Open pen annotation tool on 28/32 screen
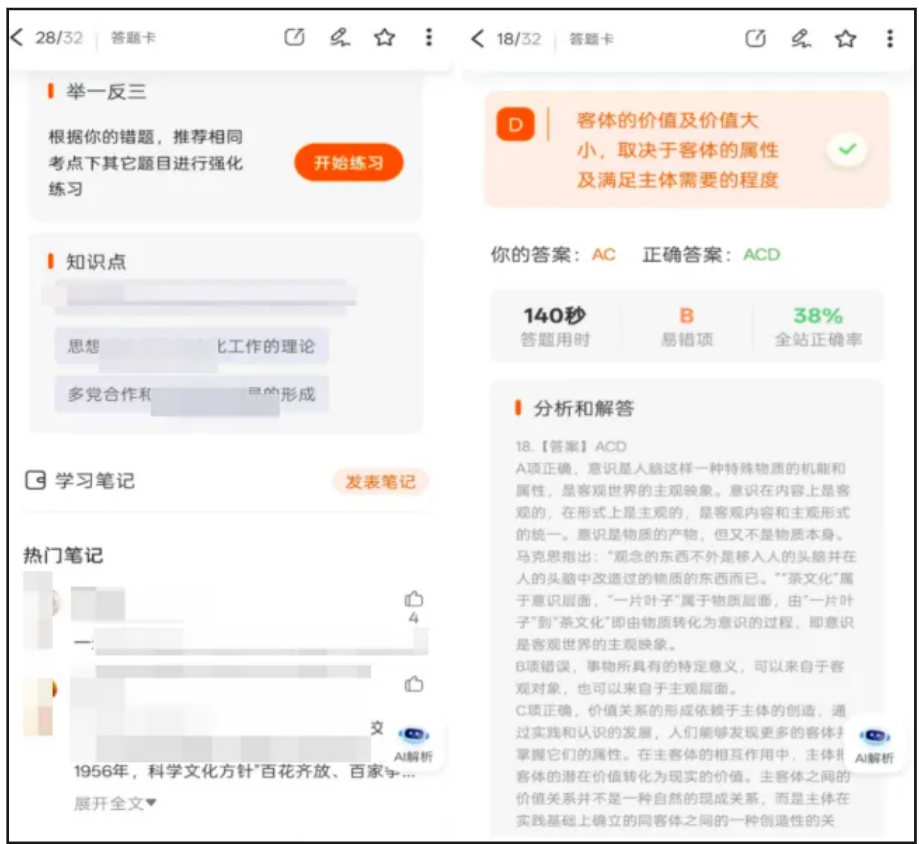The width and height of the screenshot is (919, 844). 339,38
